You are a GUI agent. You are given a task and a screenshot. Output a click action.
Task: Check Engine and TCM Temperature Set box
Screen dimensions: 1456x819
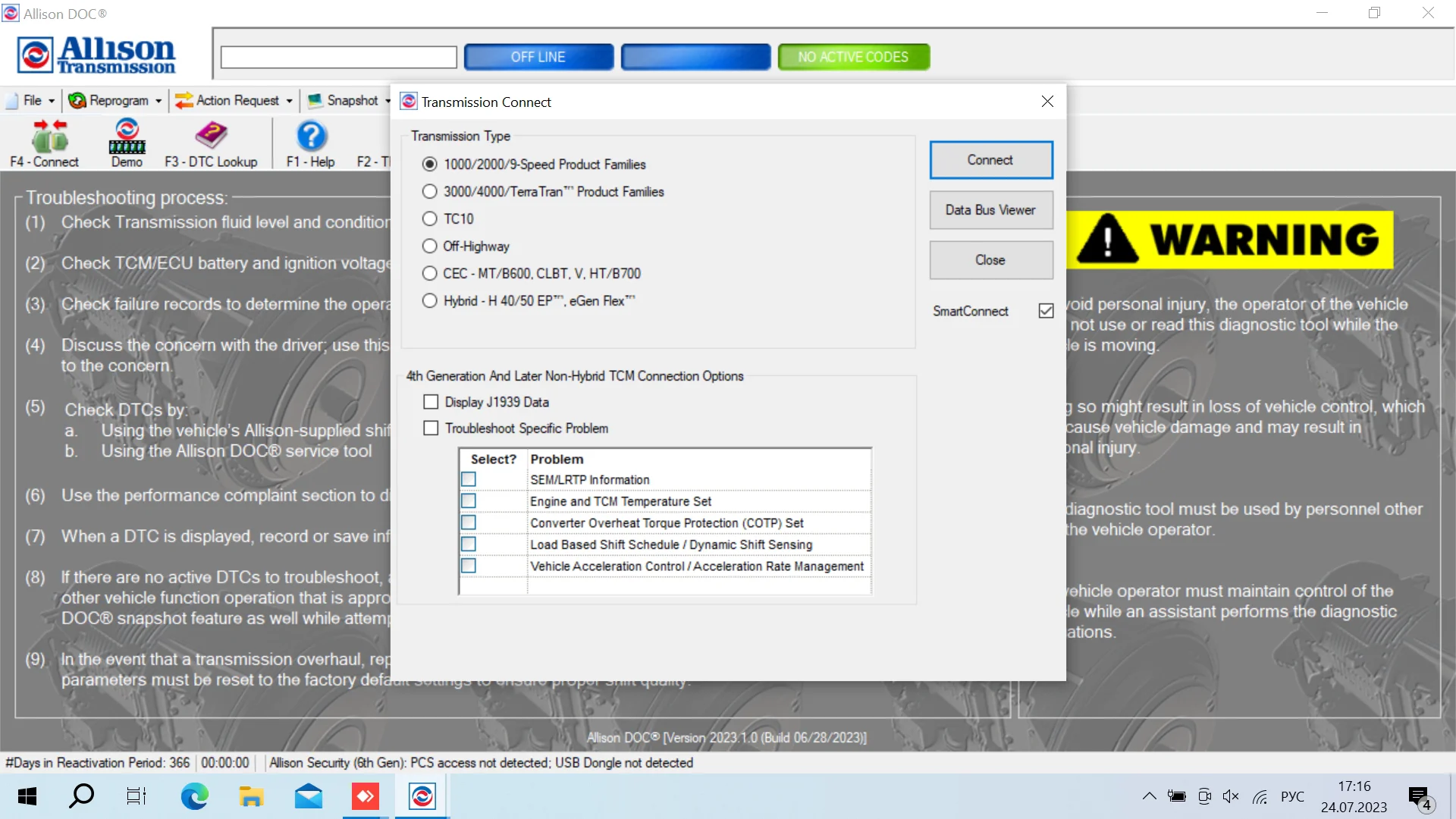click(469, 501)
